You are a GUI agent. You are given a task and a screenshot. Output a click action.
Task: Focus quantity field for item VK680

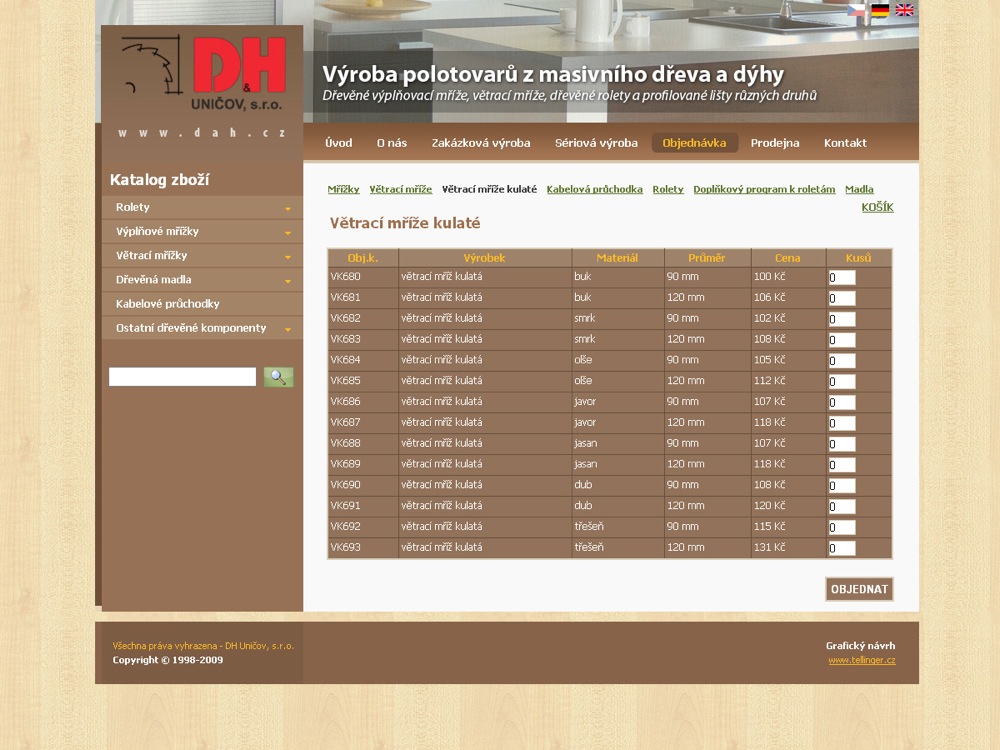[841, 278]
